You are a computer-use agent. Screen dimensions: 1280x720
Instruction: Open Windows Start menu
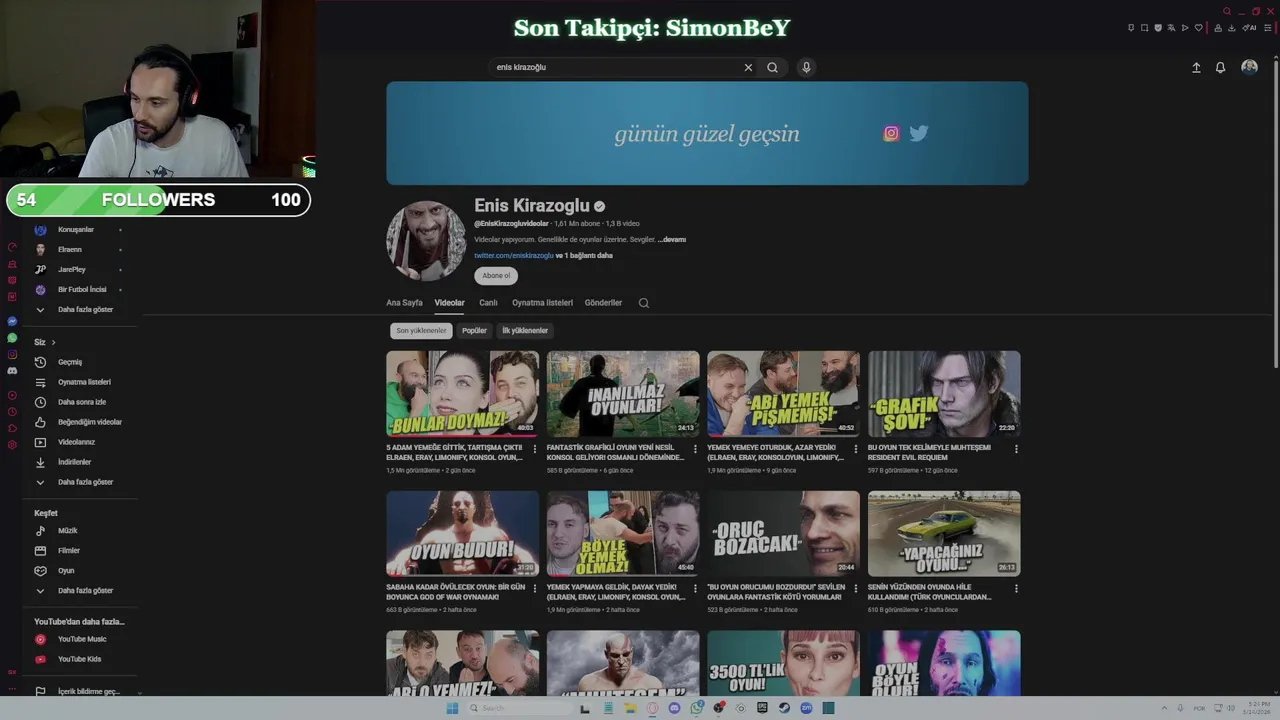[452, 708]
